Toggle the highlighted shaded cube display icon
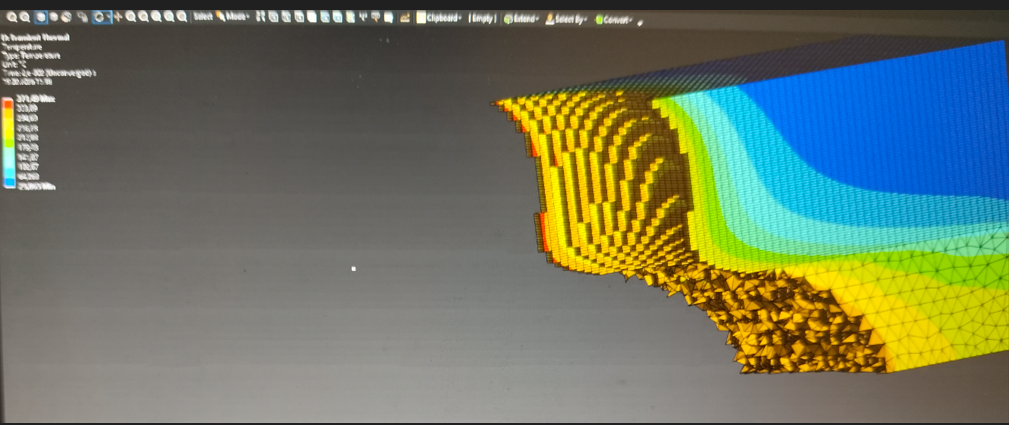1009x425 pixels. tap(40, 17)
